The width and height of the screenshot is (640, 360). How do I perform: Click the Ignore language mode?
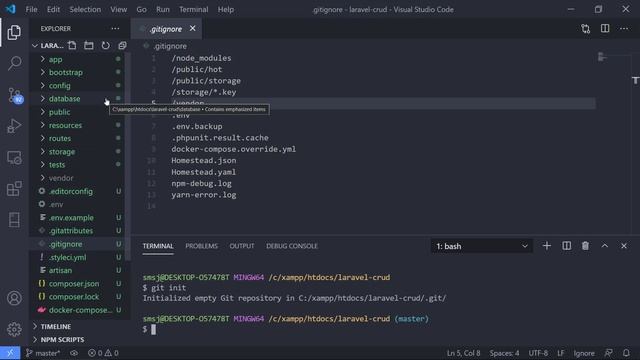point(584,353)
